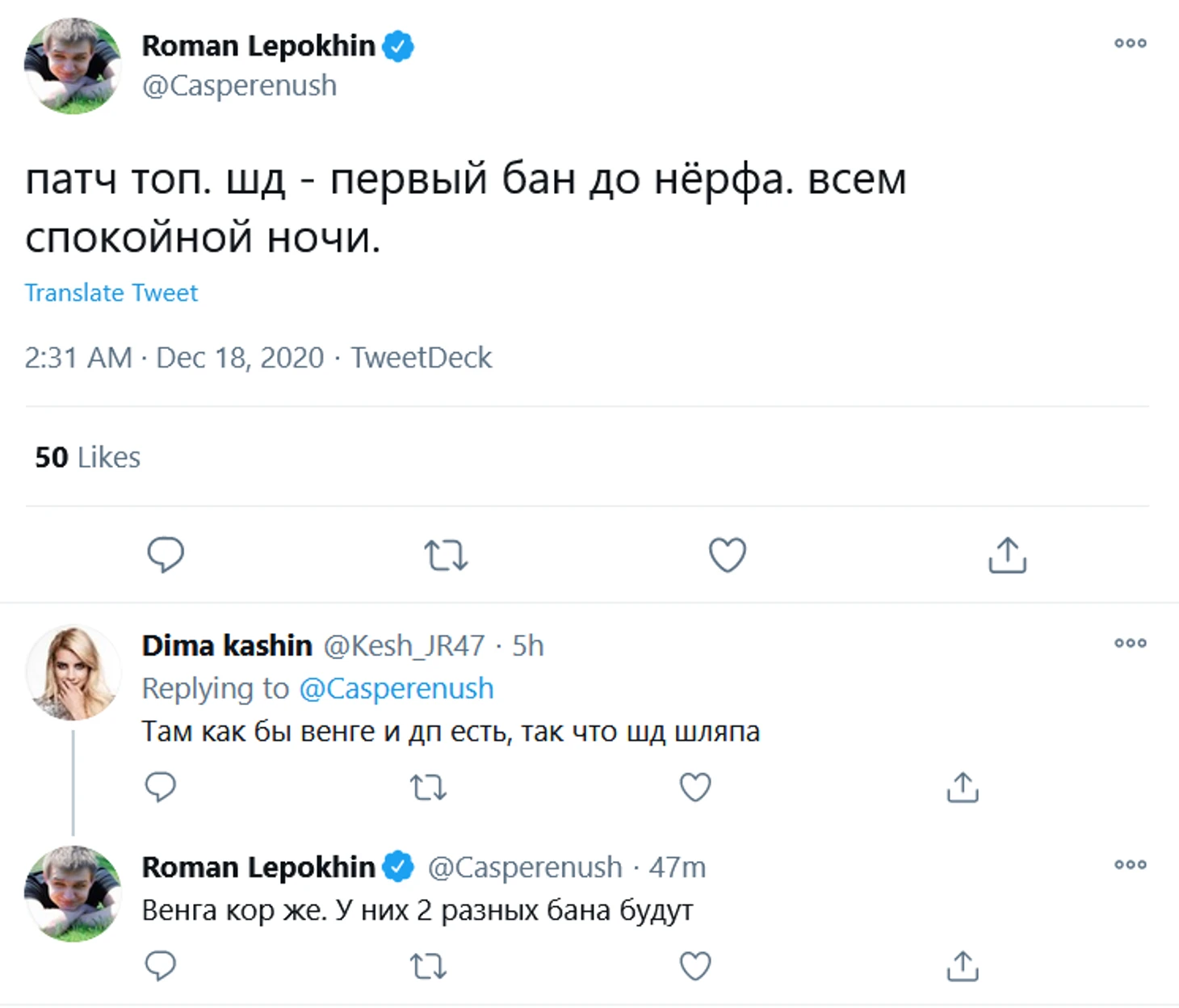
Task: Open more options for main tweet
Action: 1130,44
